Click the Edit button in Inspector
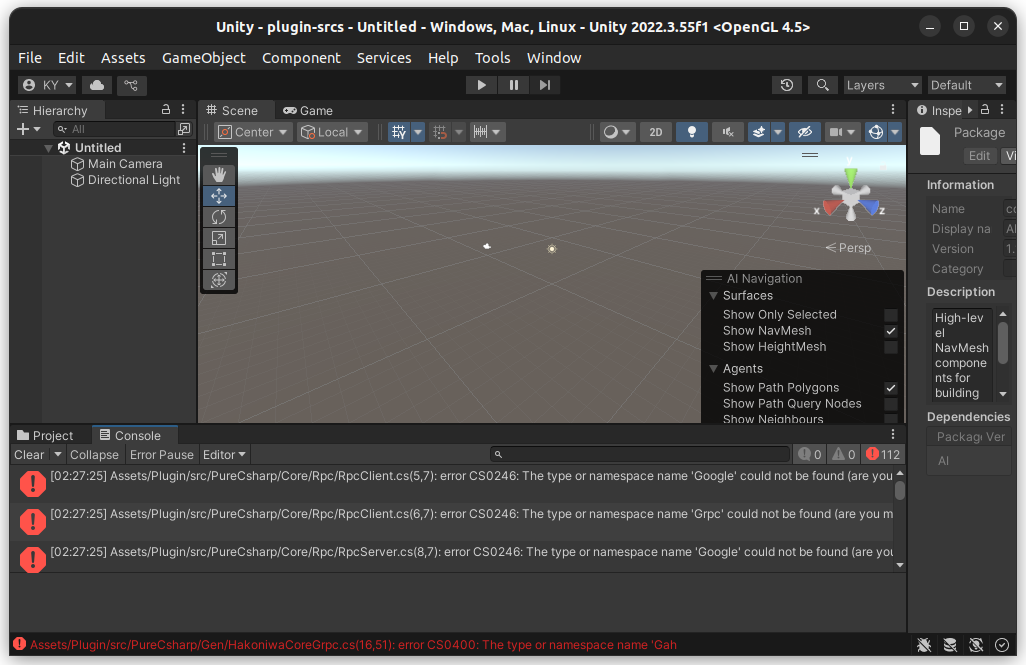This screenshot has width=1026, height=665. (x=979, y=156)
